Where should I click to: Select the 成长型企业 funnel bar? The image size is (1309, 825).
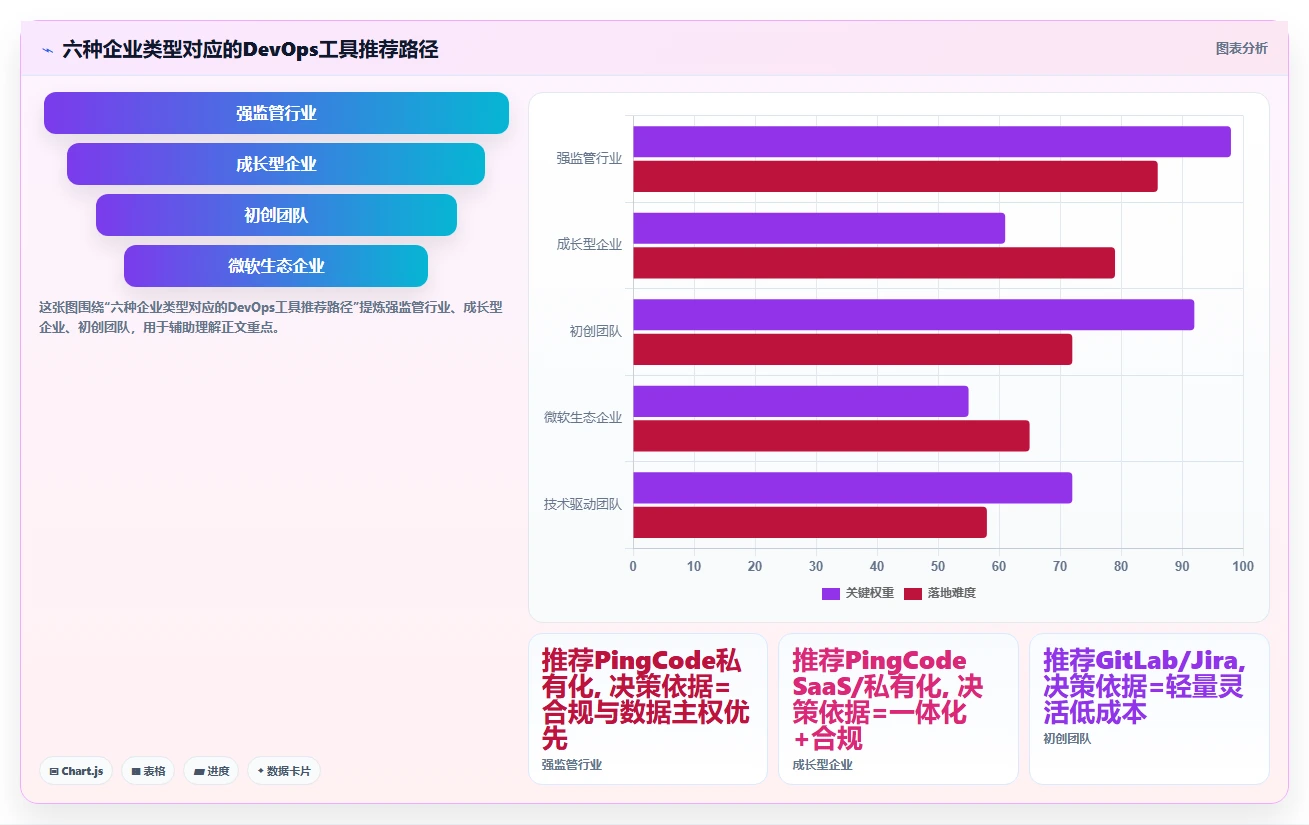[x=276, y=164]
